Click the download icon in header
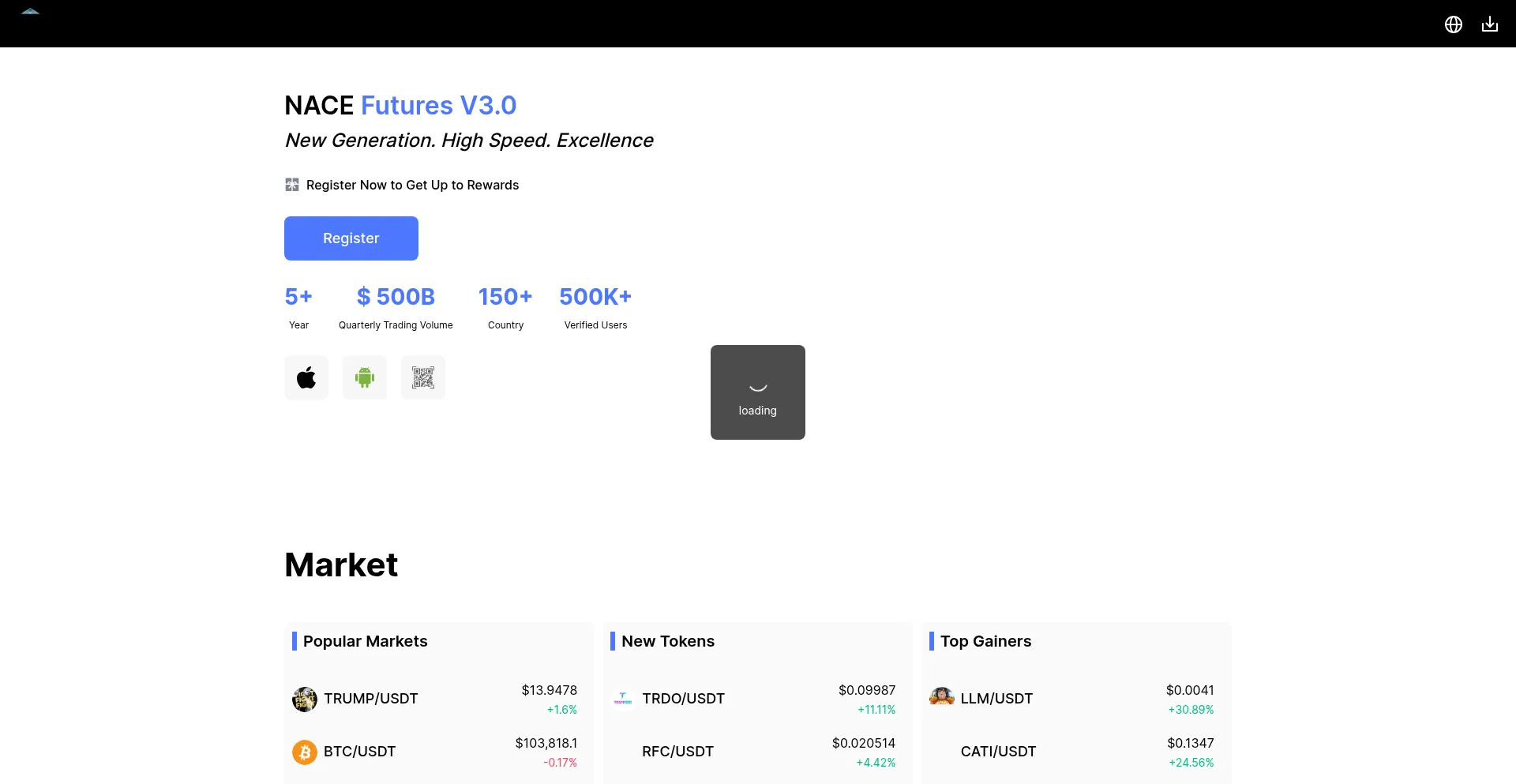 pyautogui.click(x=1489, y=24)
